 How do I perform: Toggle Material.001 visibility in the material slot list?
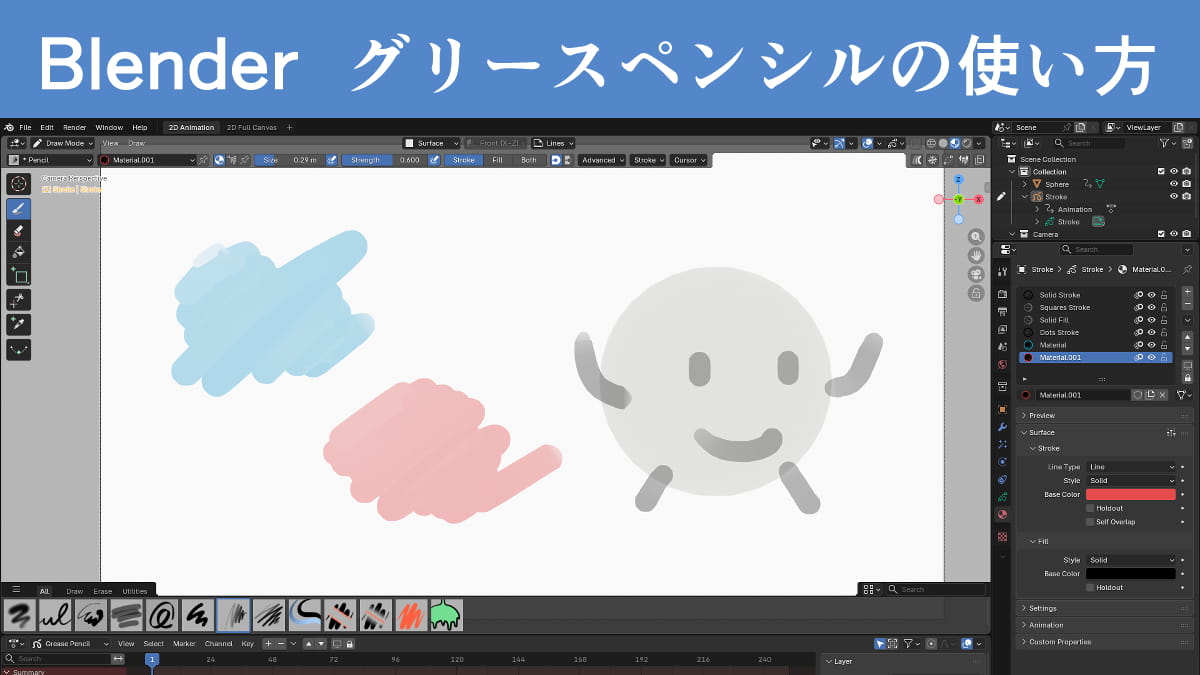[1150, 356]
